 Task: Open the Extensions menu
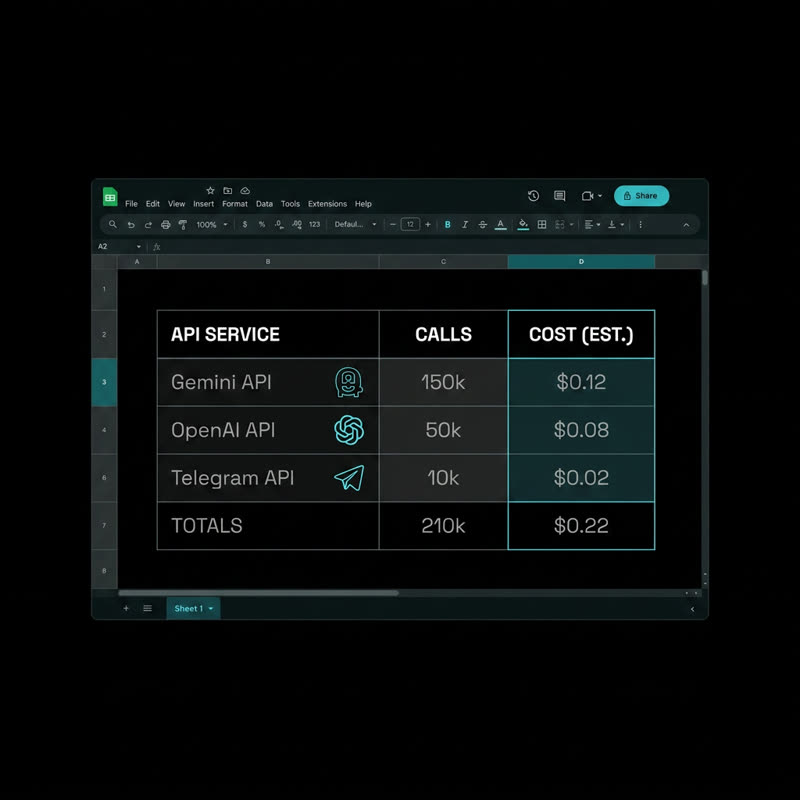[327, 204]
